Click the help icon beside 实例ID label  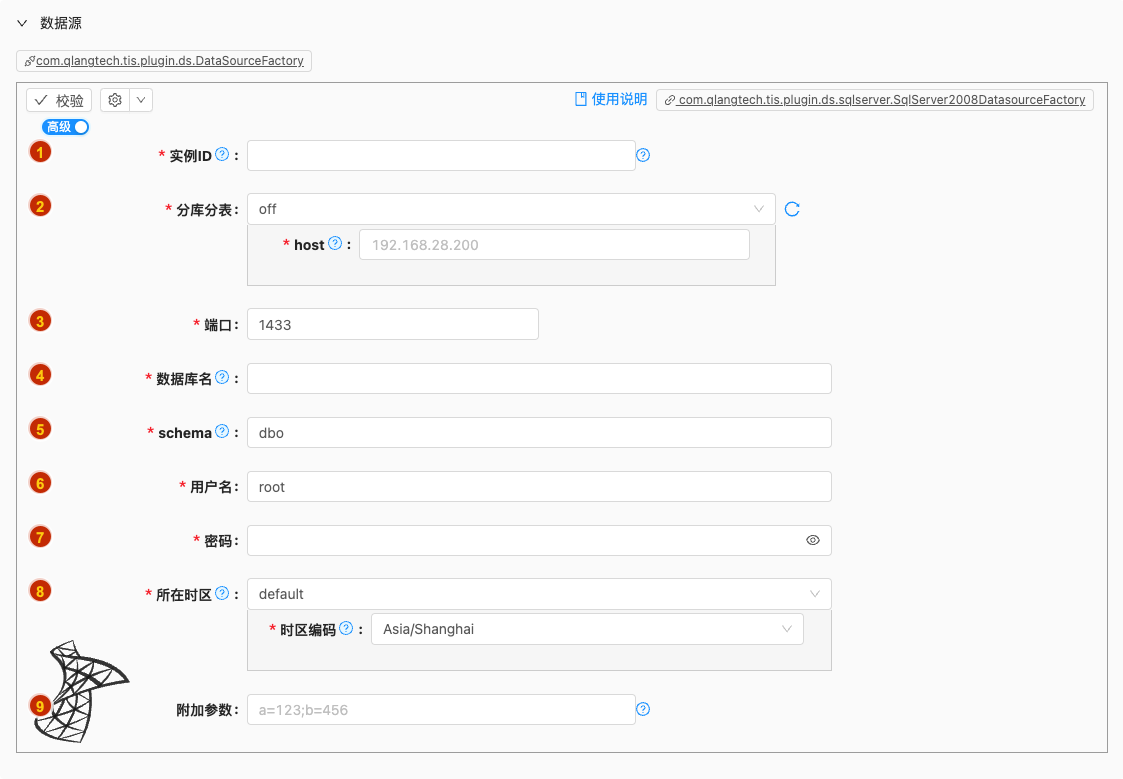(222, 155)
